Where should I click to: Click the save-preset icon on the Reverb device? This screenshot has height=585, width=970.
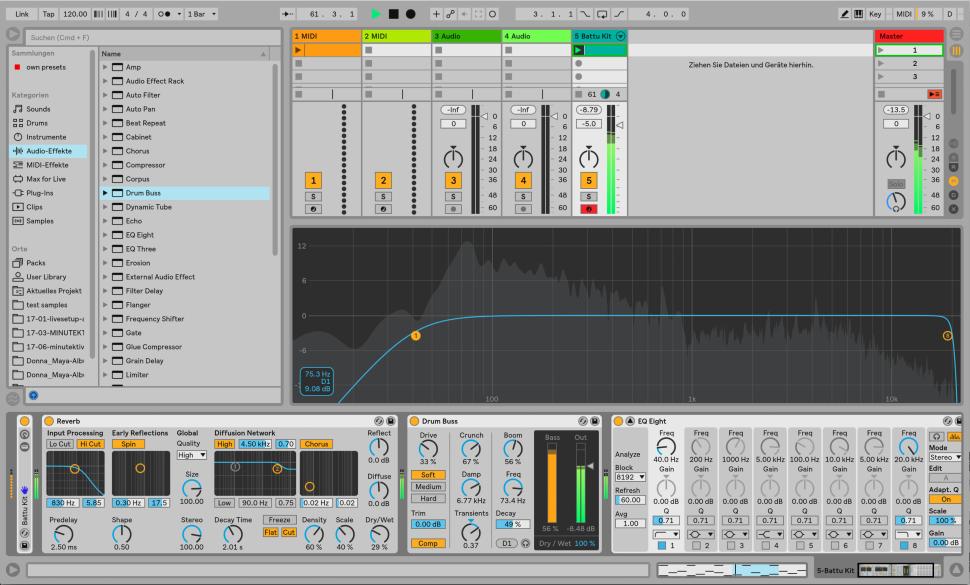[x=389, y=419]
